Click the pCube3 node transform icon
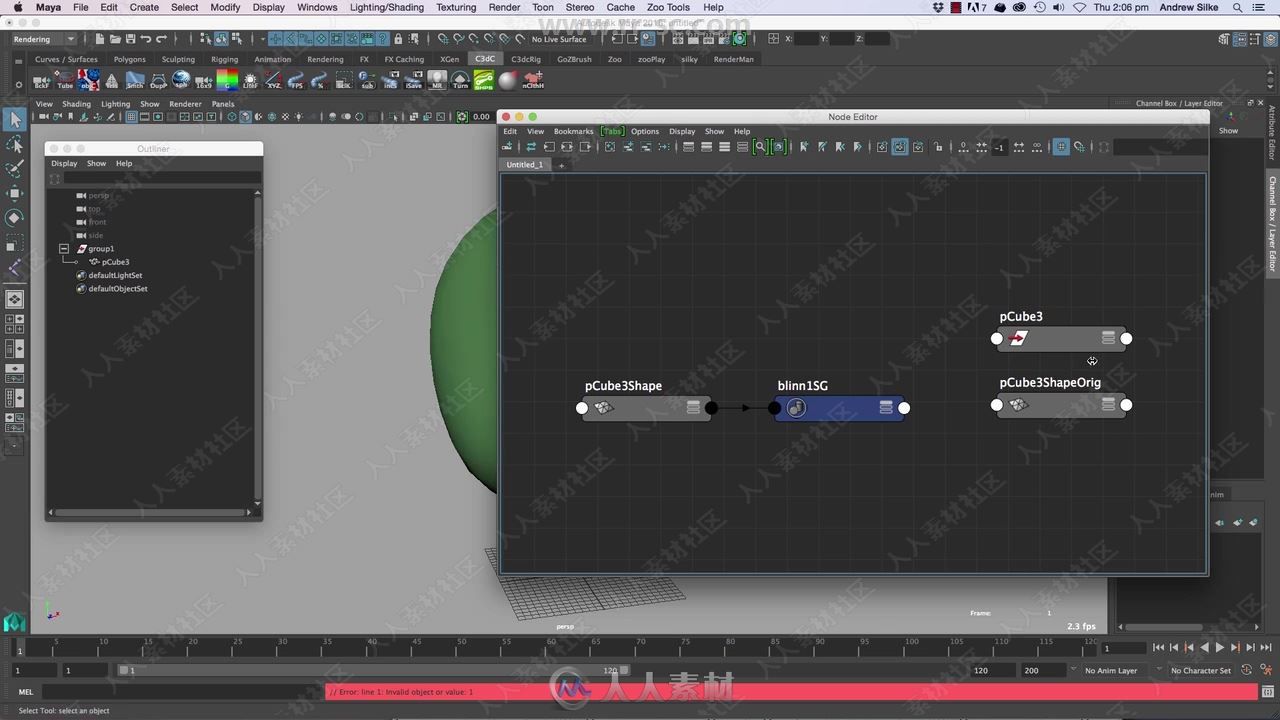The height and width of the screenshot is (720, 1280). (1018, 338)
